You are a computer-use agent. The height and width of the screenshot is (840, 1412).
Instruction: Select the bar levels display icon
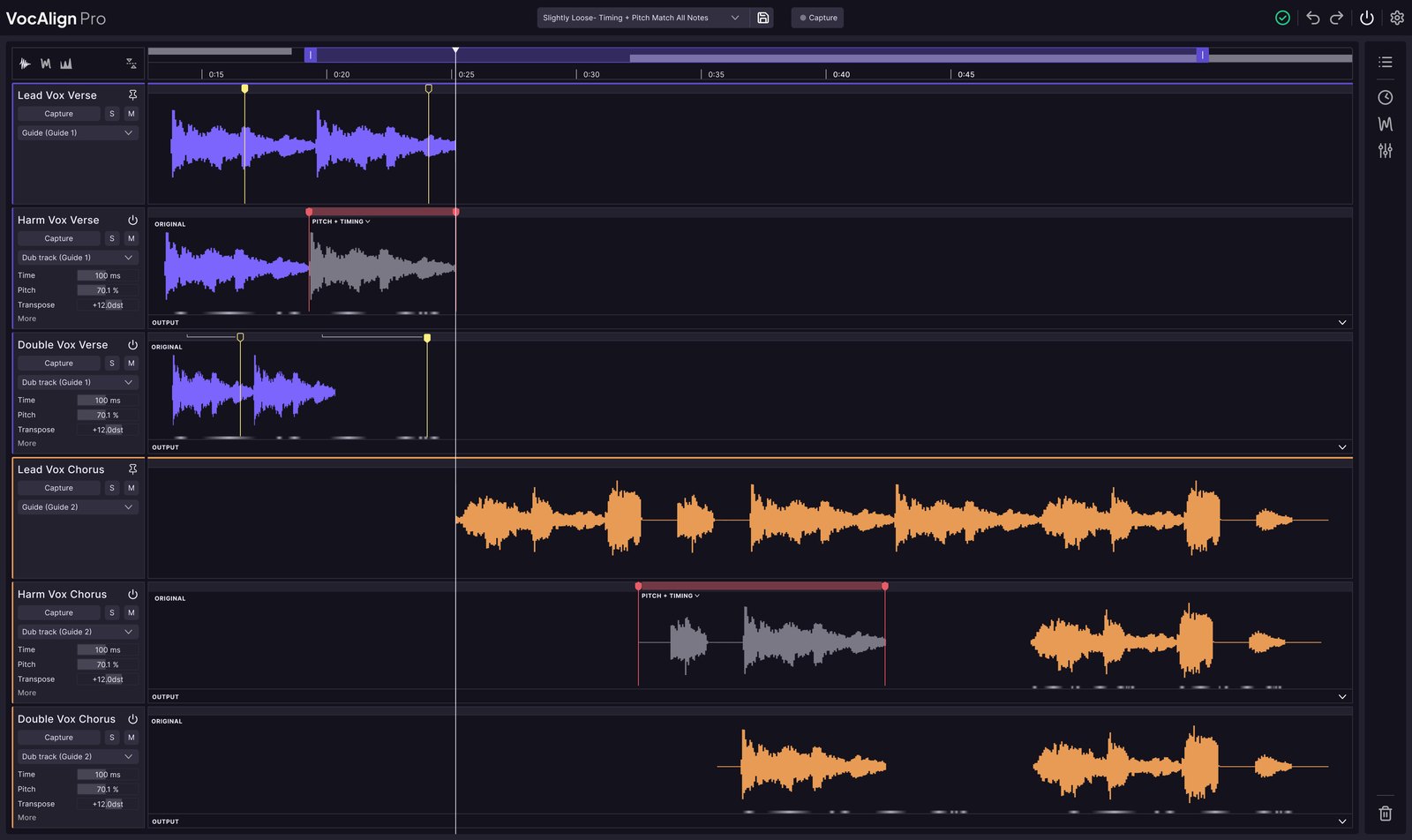click(66, 64)
